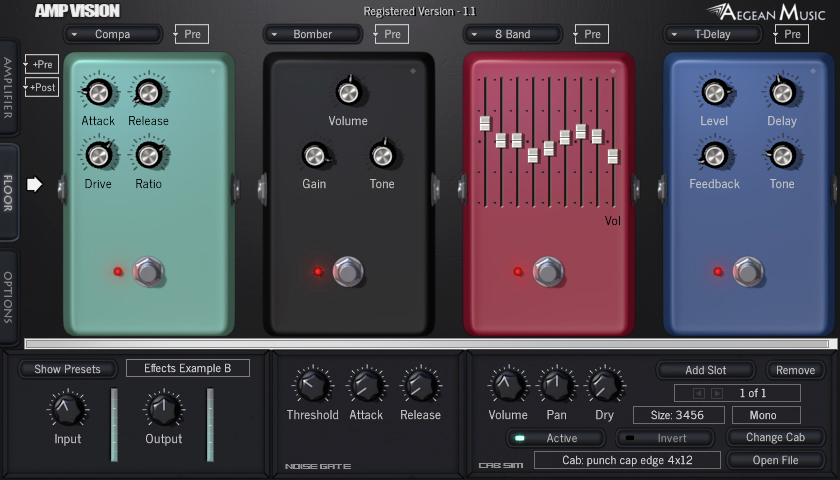
Task: Open the Bomber effect selector dropdown
Action: click(x=312, y=34)
